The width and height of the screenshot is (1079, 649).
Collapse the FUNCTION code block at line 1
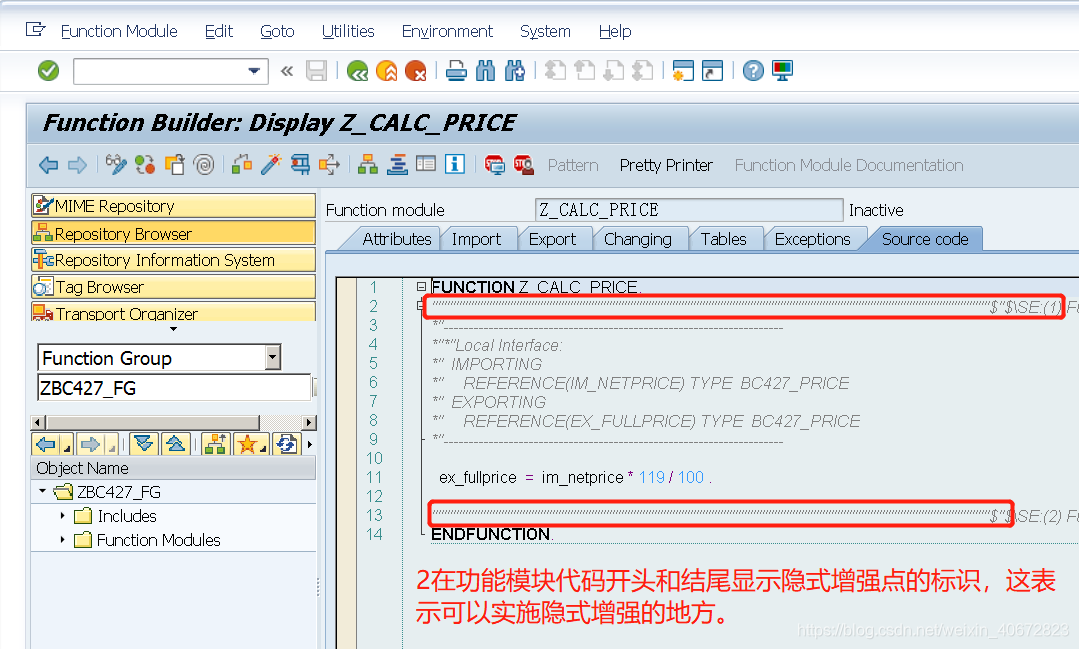click(x=421, y=286)
